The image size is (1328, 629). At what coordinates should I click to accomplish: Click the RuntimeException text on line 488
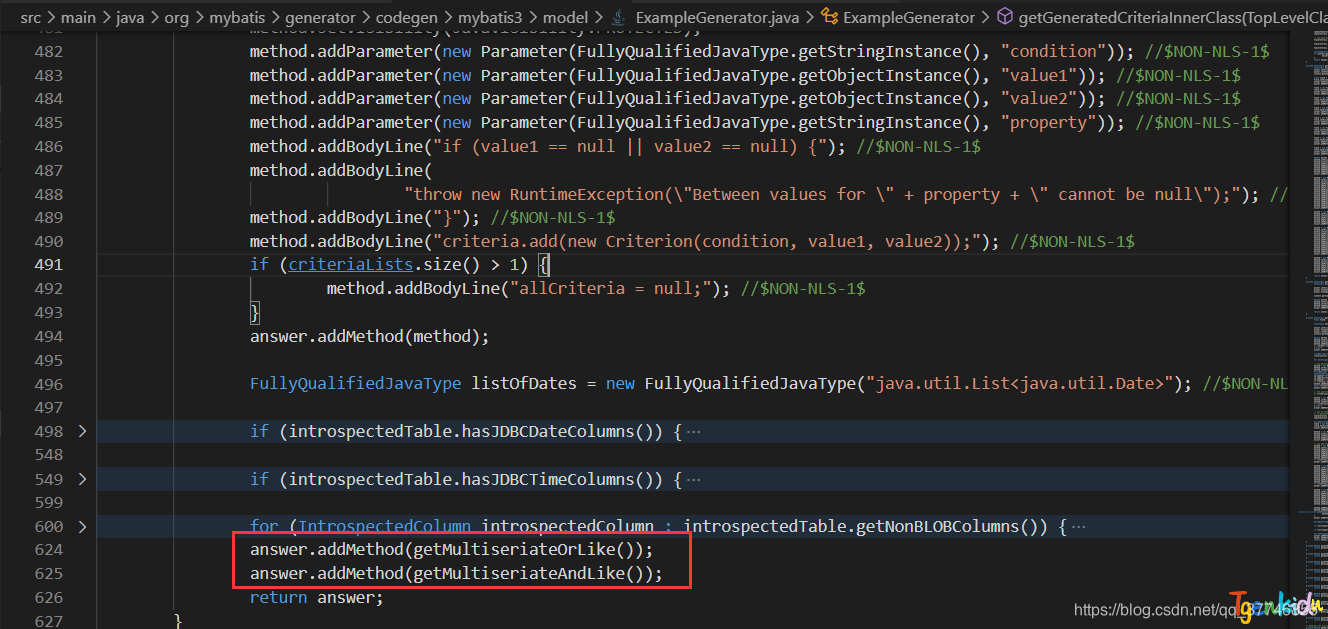pyautogui.click(x=587, y=194)
